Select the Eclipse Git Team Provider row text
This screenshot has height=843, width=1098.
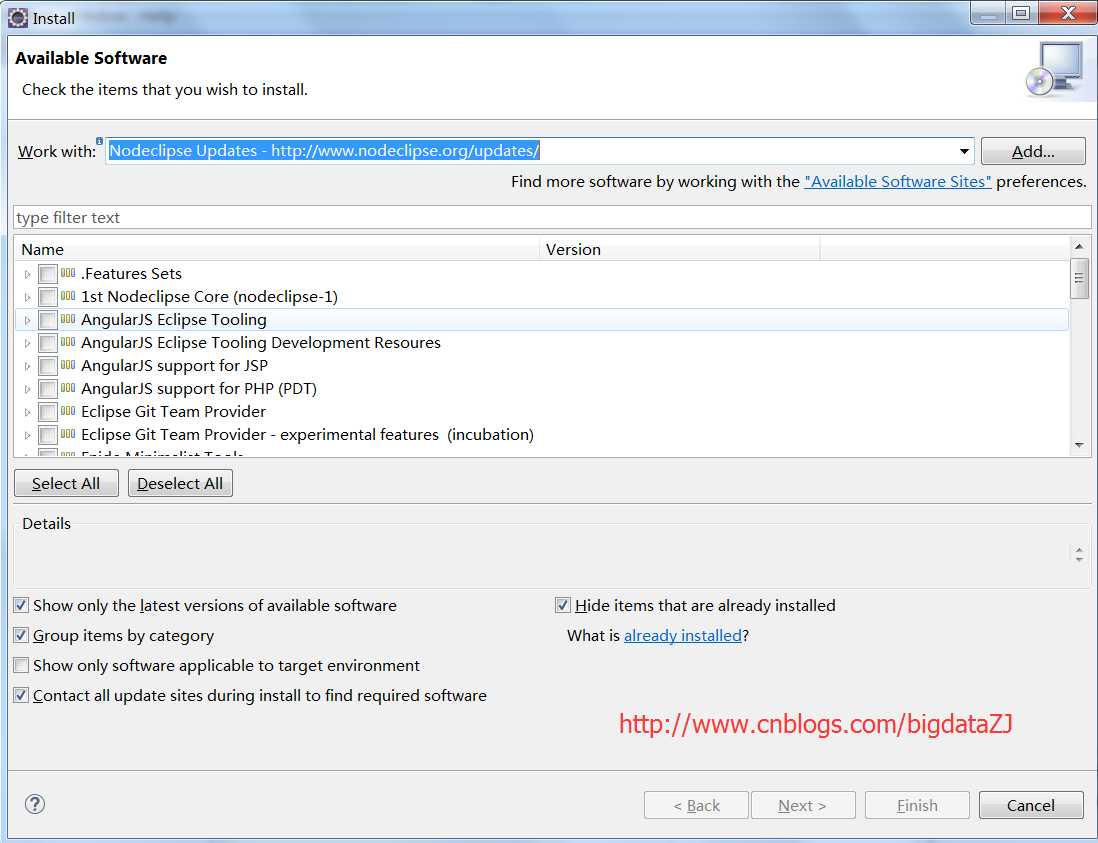point(174,411)
